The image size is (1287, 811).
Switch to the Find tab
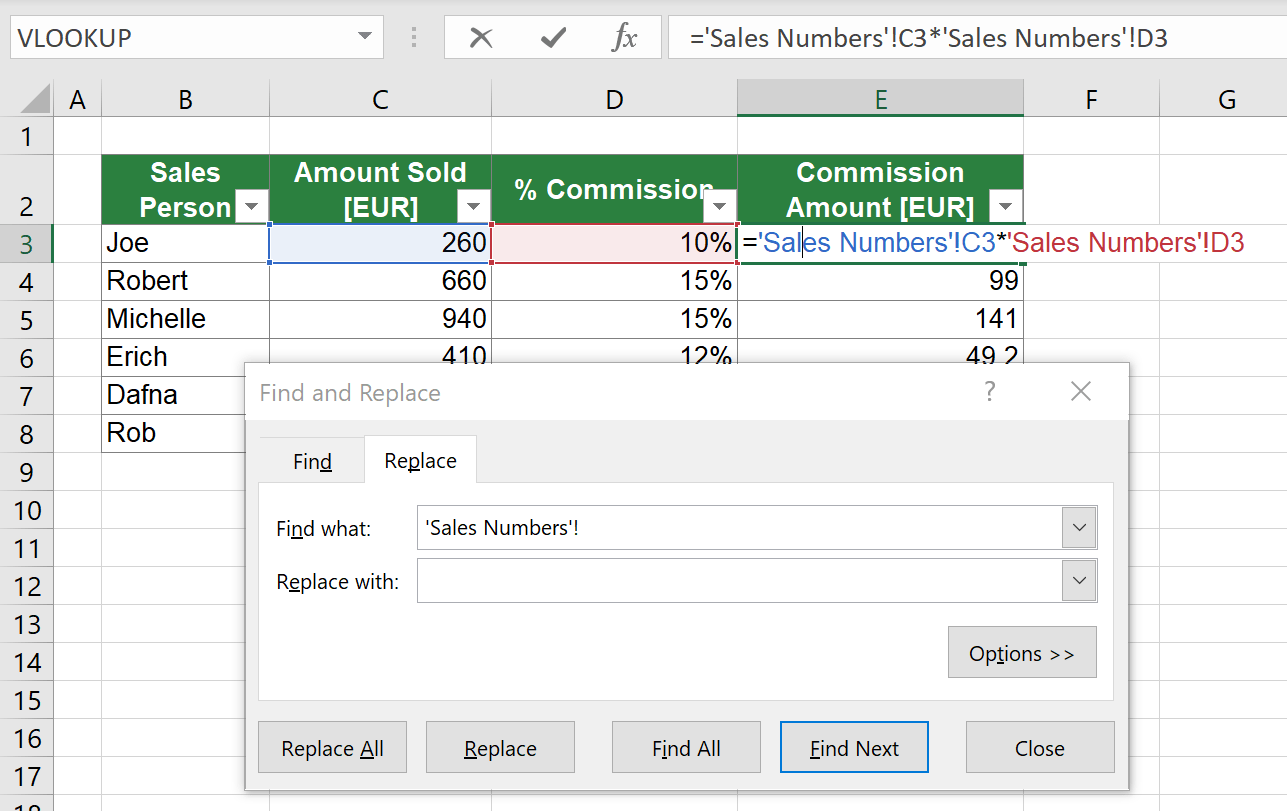point(311,460)
